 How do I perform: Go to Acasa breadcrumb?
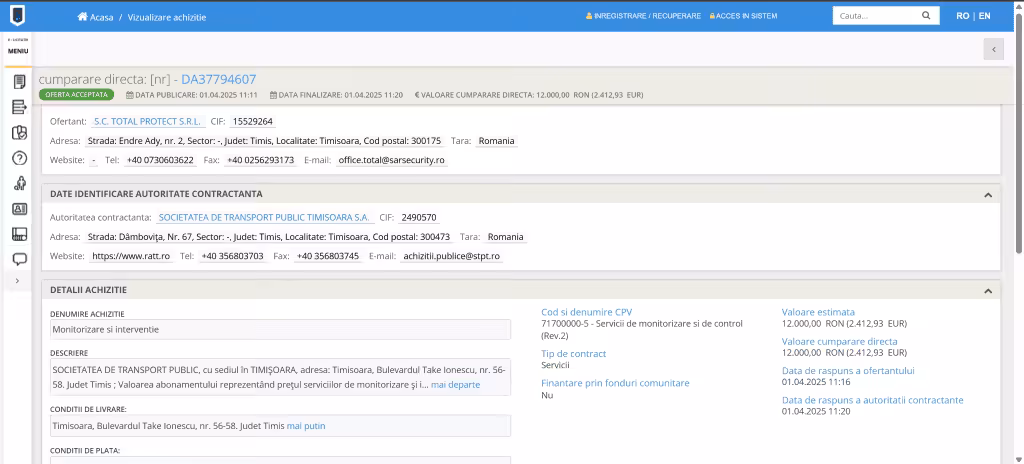pyautogui.click(x=101, y=17)
